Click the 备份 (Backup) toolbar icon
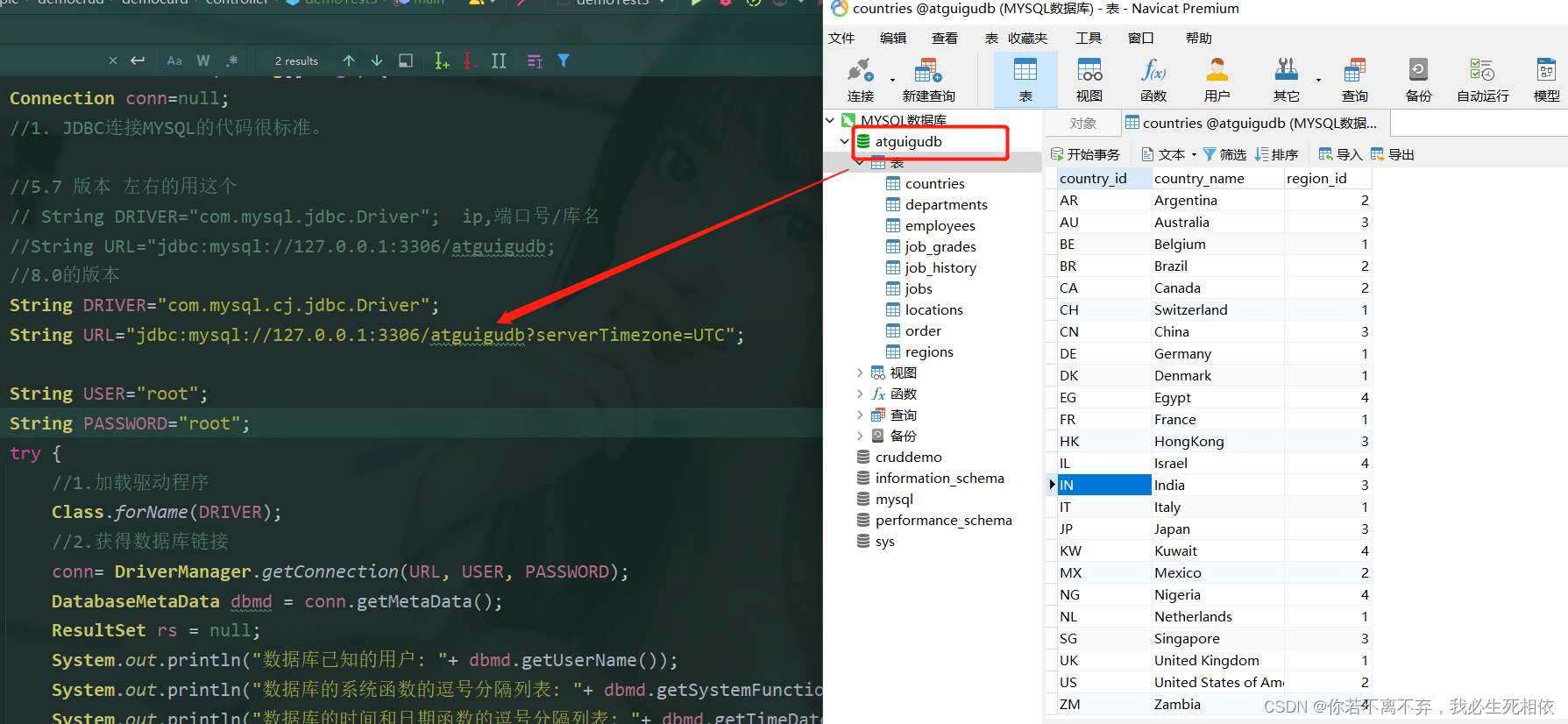This screenshot has width=1568, height=724. 1417,79
